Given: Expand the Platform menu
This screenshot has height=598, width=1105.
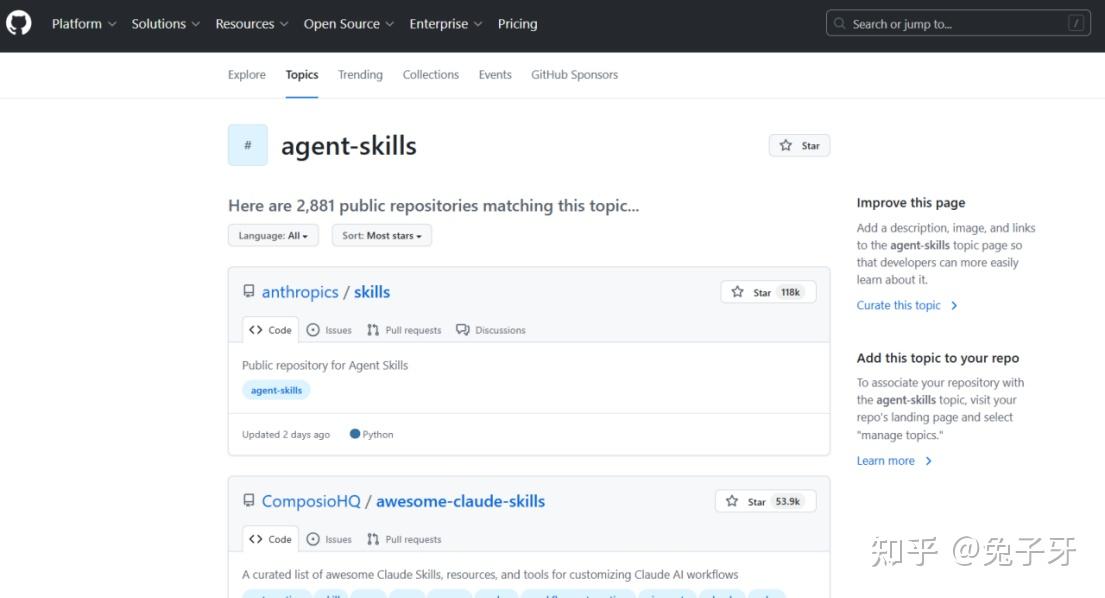Looking at the screenshot, I should point(84,24).
